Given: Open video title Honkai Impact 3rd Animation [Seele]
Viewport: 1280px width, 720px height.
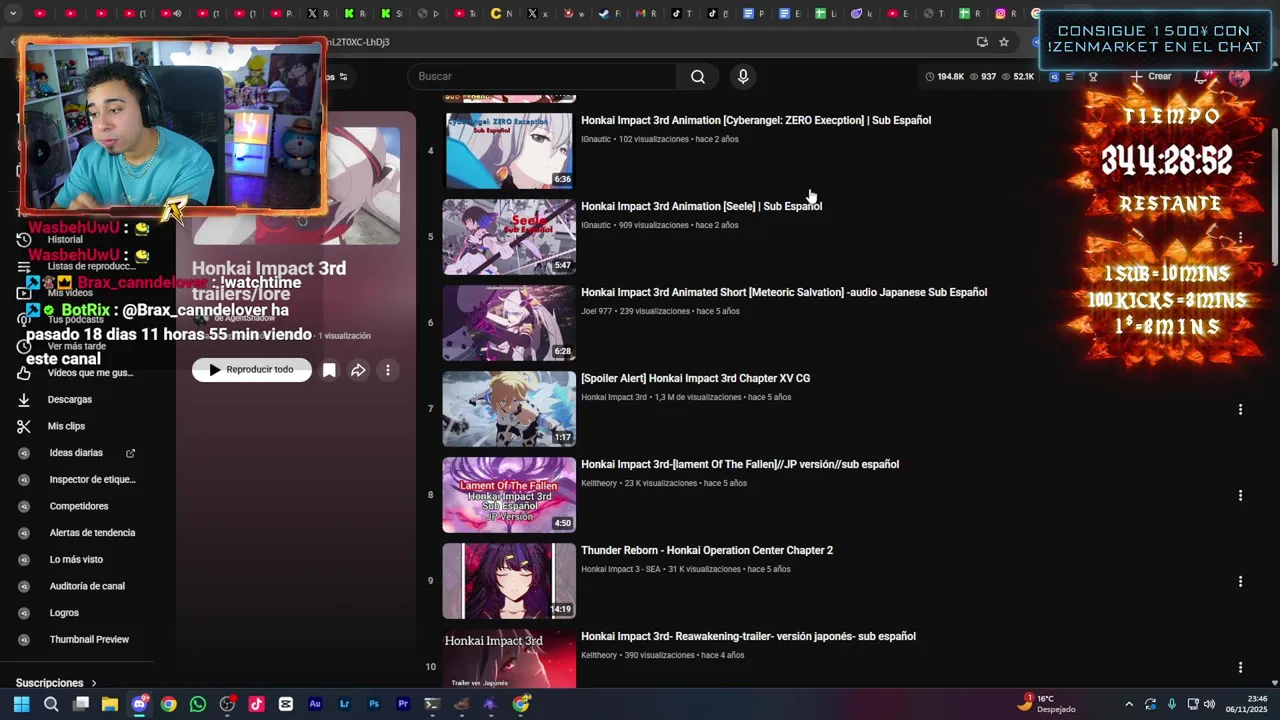Looking at the screenshot, I should pos(701,206).
